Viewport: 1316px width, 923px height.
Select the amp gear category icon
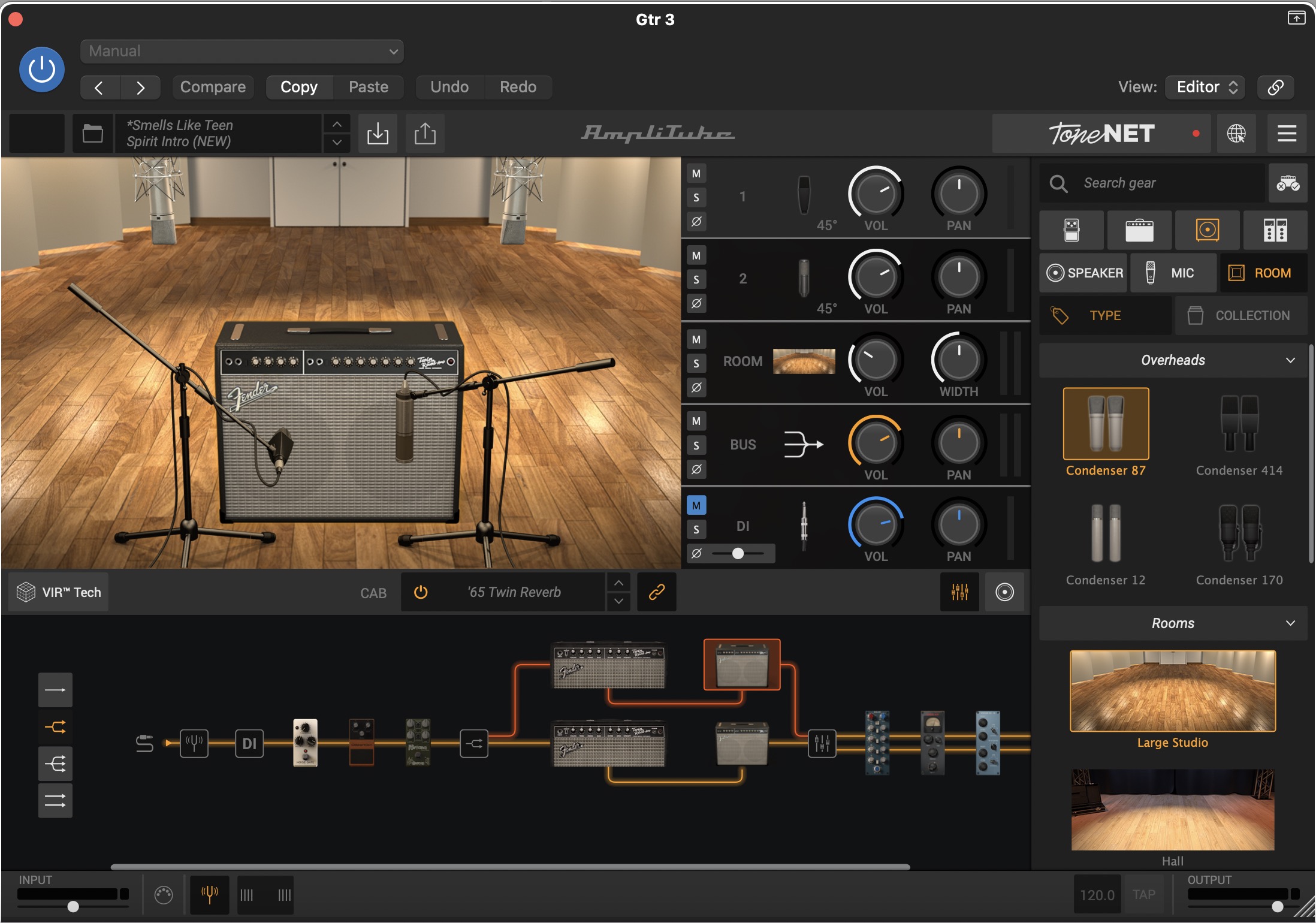(1139, 230)
